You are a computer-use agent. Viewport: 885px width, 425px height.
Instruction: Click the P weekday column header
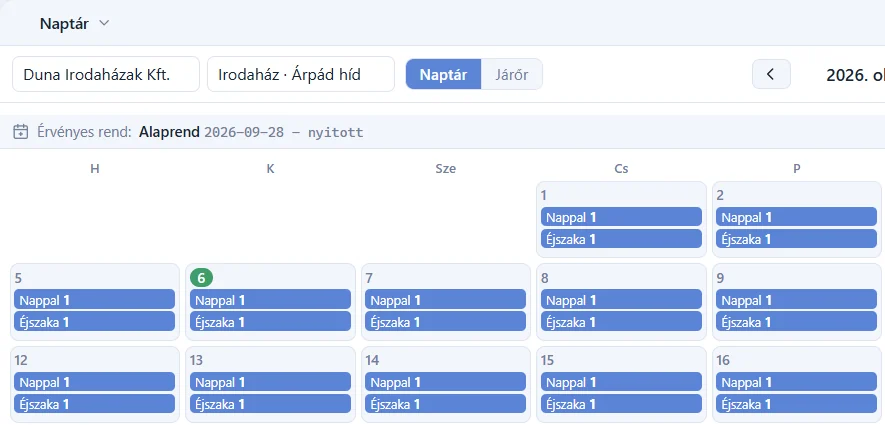796,168
